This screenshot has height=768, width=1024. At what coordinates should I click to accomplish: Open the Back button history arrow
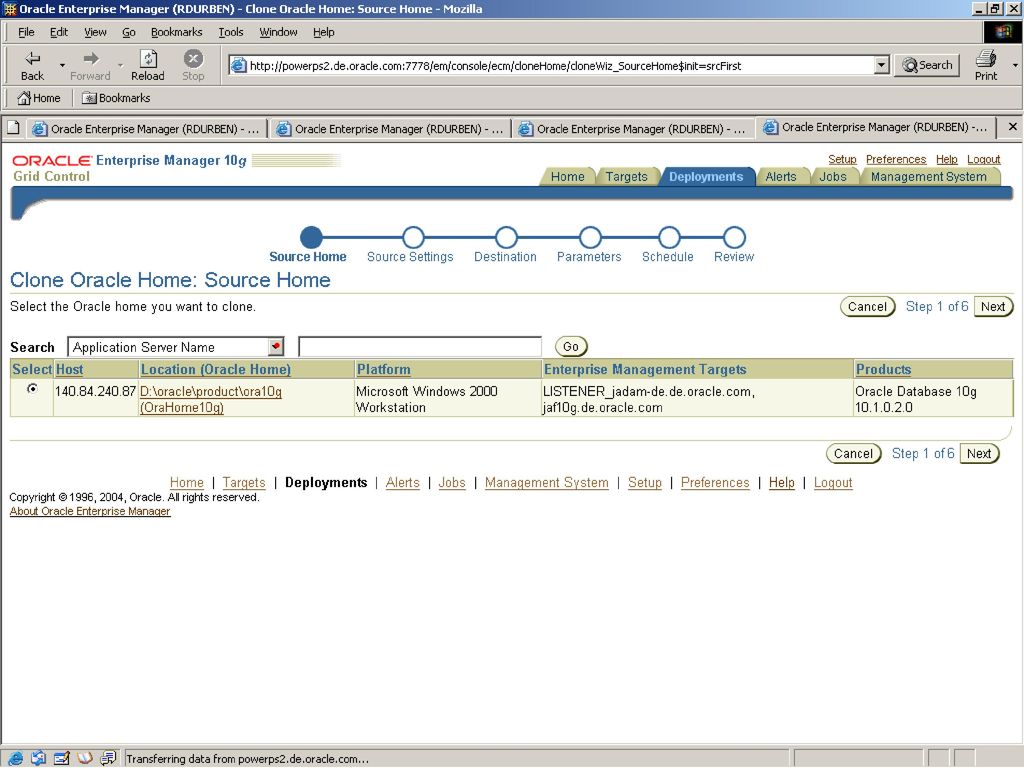[x=62, y=65]
